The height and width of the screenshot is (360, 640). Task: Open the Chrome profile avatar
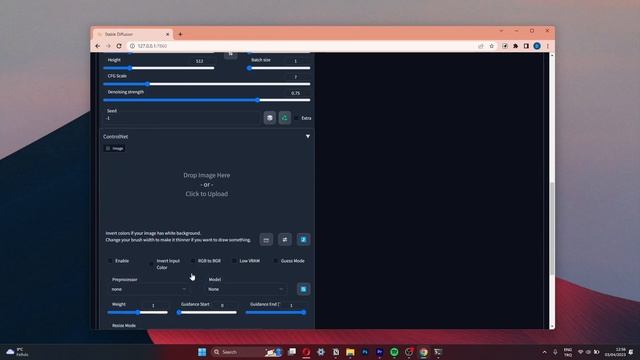[x=537, y=46]
